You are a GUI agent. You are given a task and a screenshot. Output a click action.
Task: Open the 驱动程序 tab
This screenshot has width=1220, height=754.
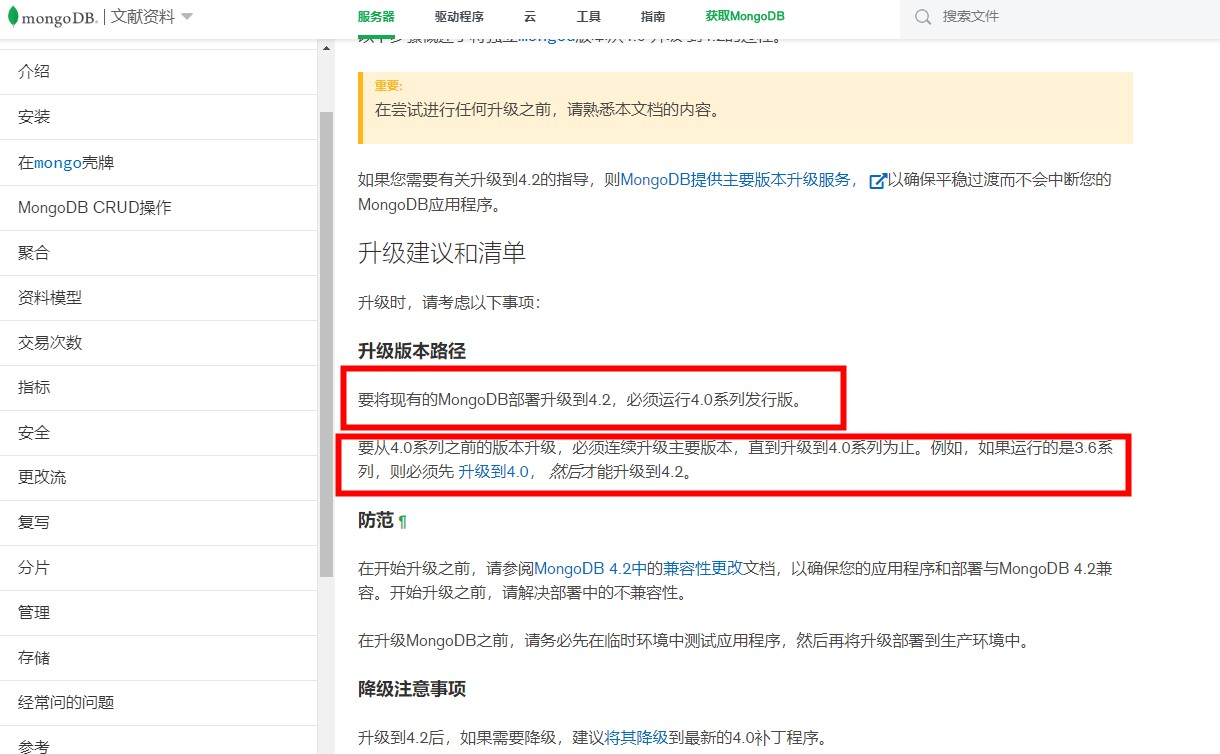click(459, 17)
